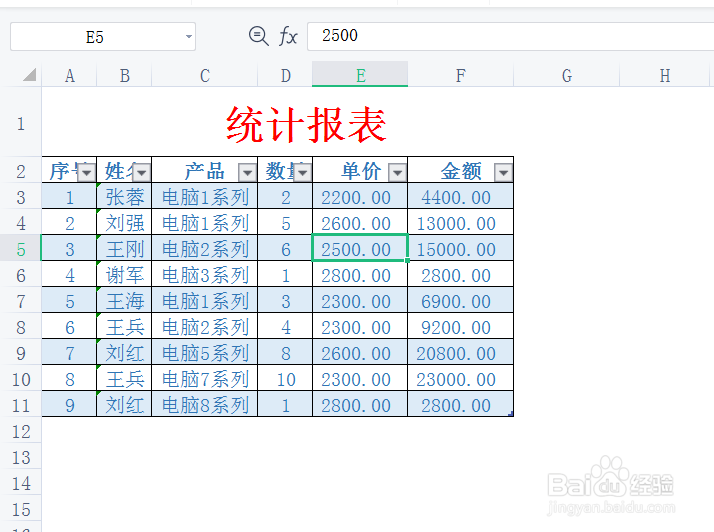The height and width of the screenshot is (532, 714).
Task: Open the 序号 column filter dropdown
Action: tap(87, 173)
